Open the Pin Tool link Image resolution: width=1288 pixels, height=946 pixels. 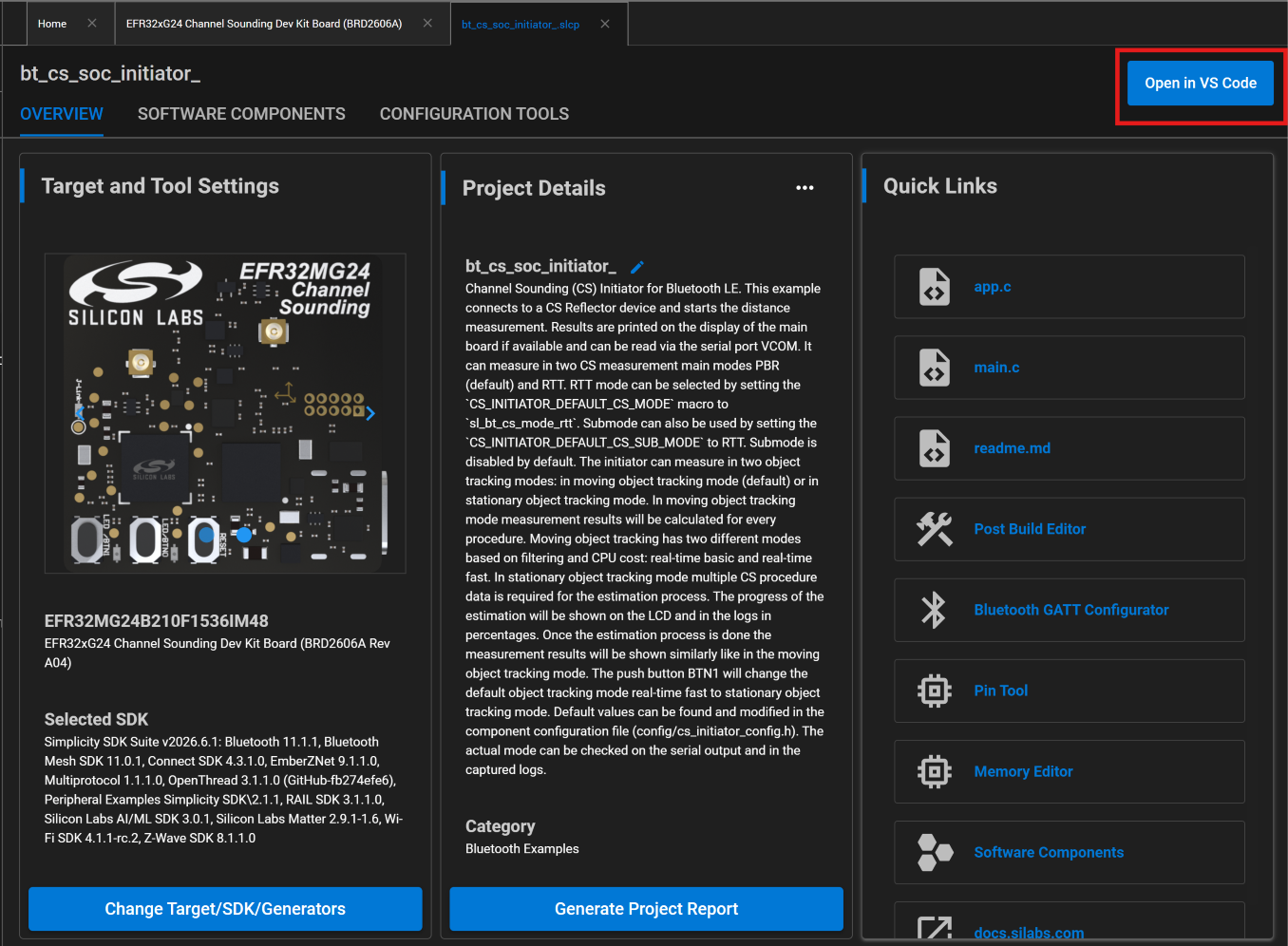coord(1070,691)
